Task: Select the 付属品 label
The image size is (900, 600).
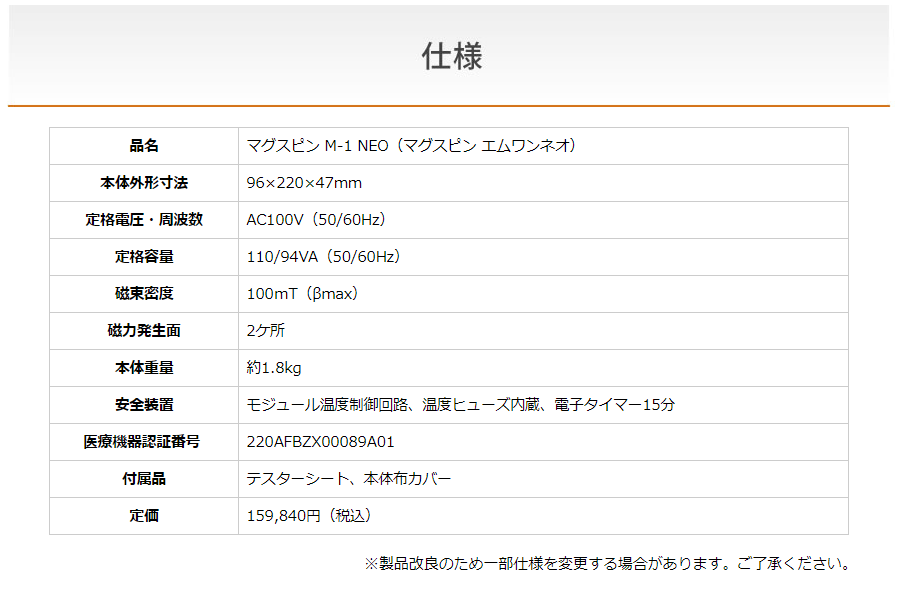Action: (144, 479)
